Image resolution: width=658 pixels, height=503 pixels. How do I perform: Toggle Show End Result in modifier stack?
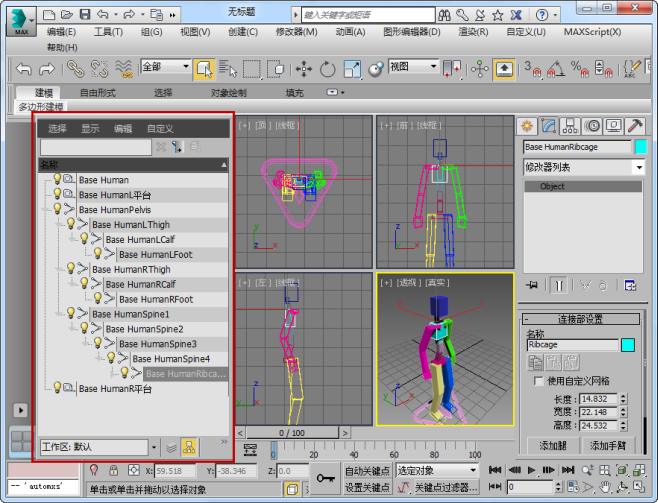click(559, 286)
